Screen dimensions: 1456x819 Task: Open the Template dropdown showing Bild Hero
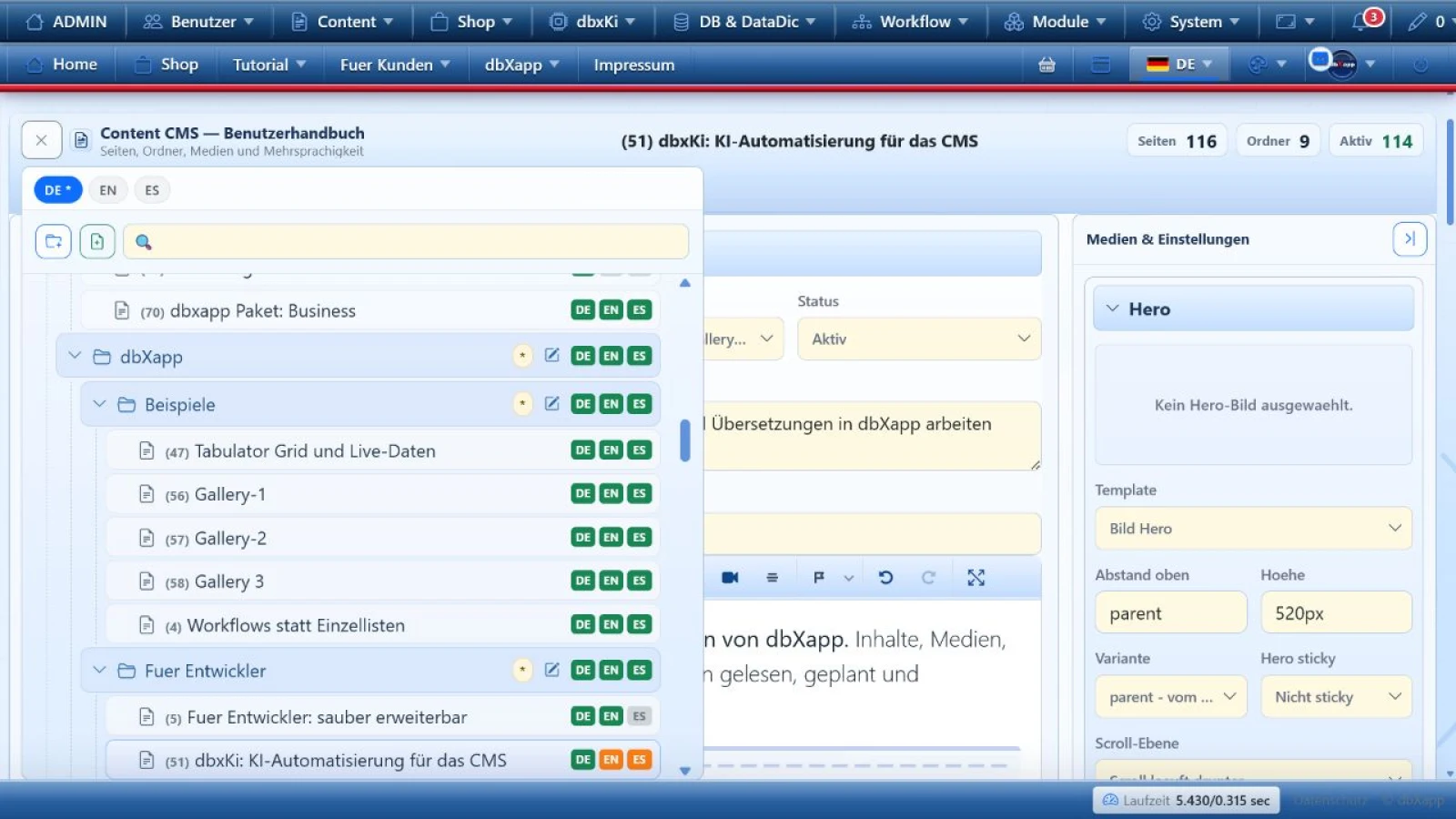(x=1253, y=528)
